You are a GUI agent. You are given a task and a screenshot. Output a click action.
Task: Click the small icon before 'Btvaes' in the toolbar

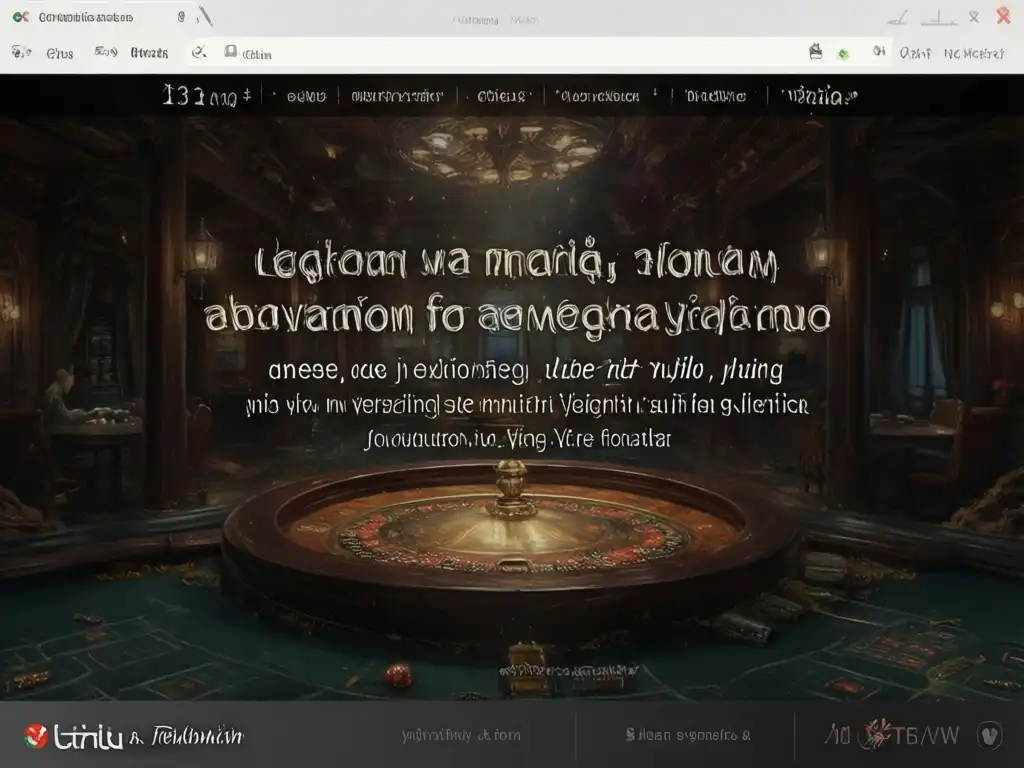[x=106, y=52]
